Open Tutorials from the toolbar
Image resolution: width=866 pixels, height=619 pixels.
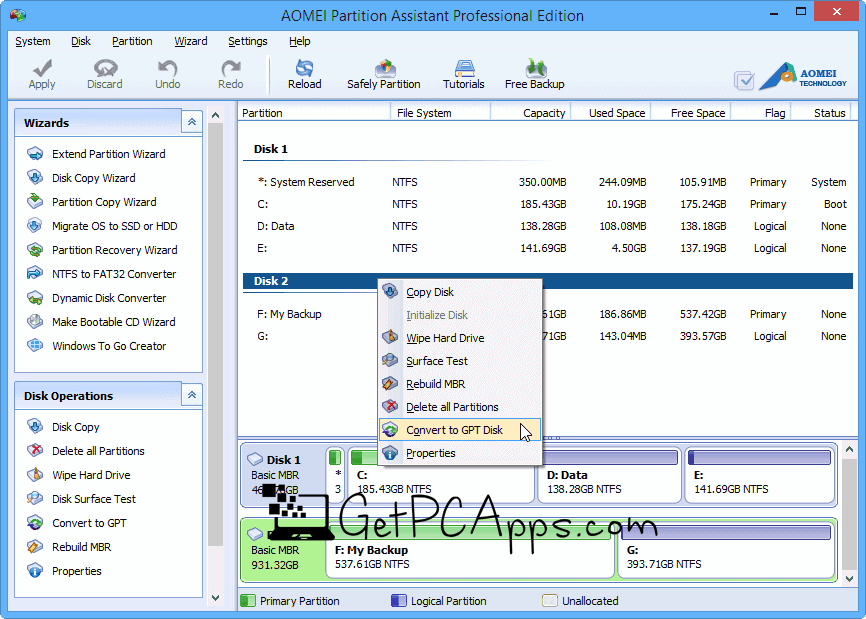(x=463, y=73)
